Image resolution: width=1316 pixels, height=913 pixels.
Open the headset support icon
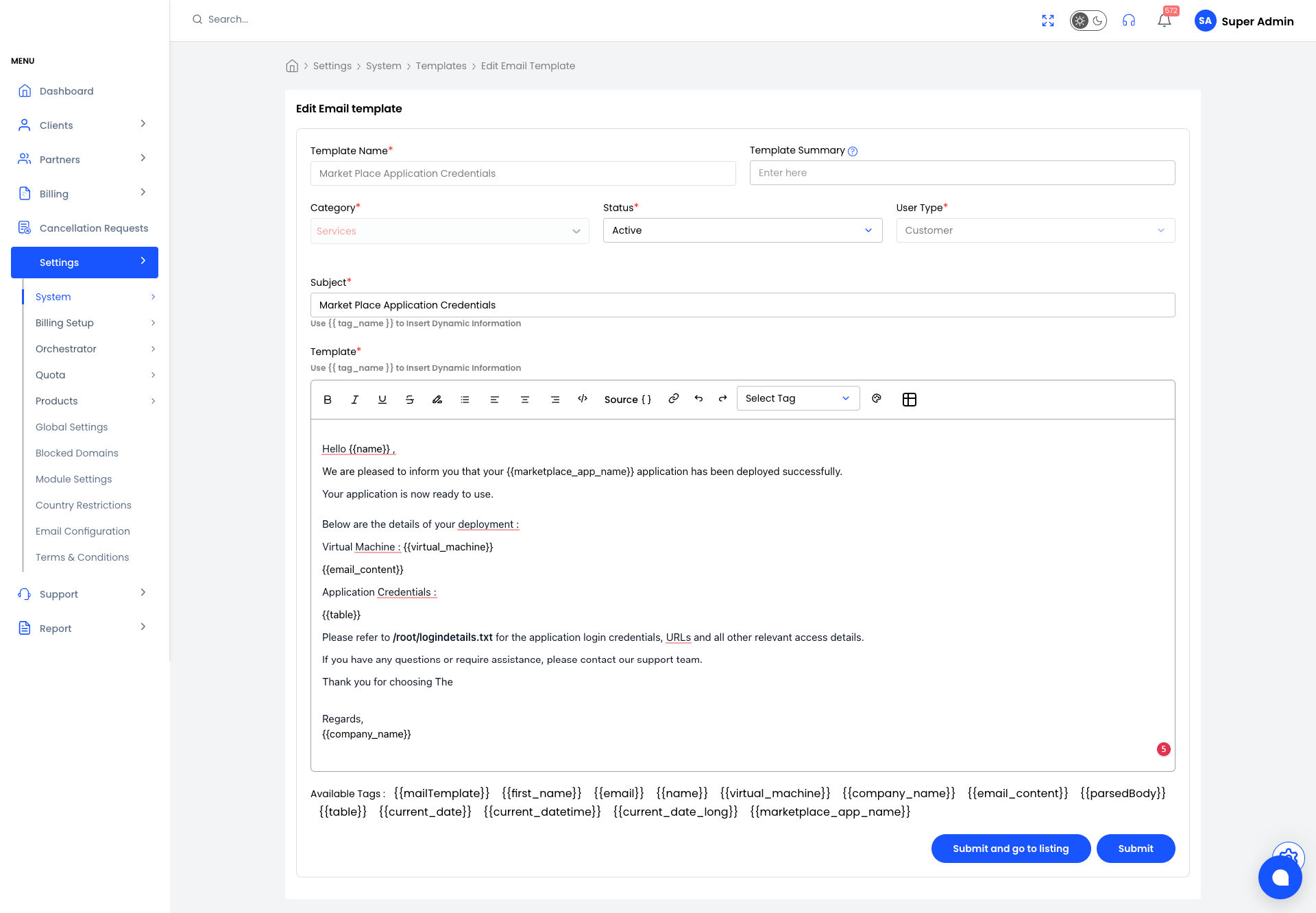(1129, 21)
